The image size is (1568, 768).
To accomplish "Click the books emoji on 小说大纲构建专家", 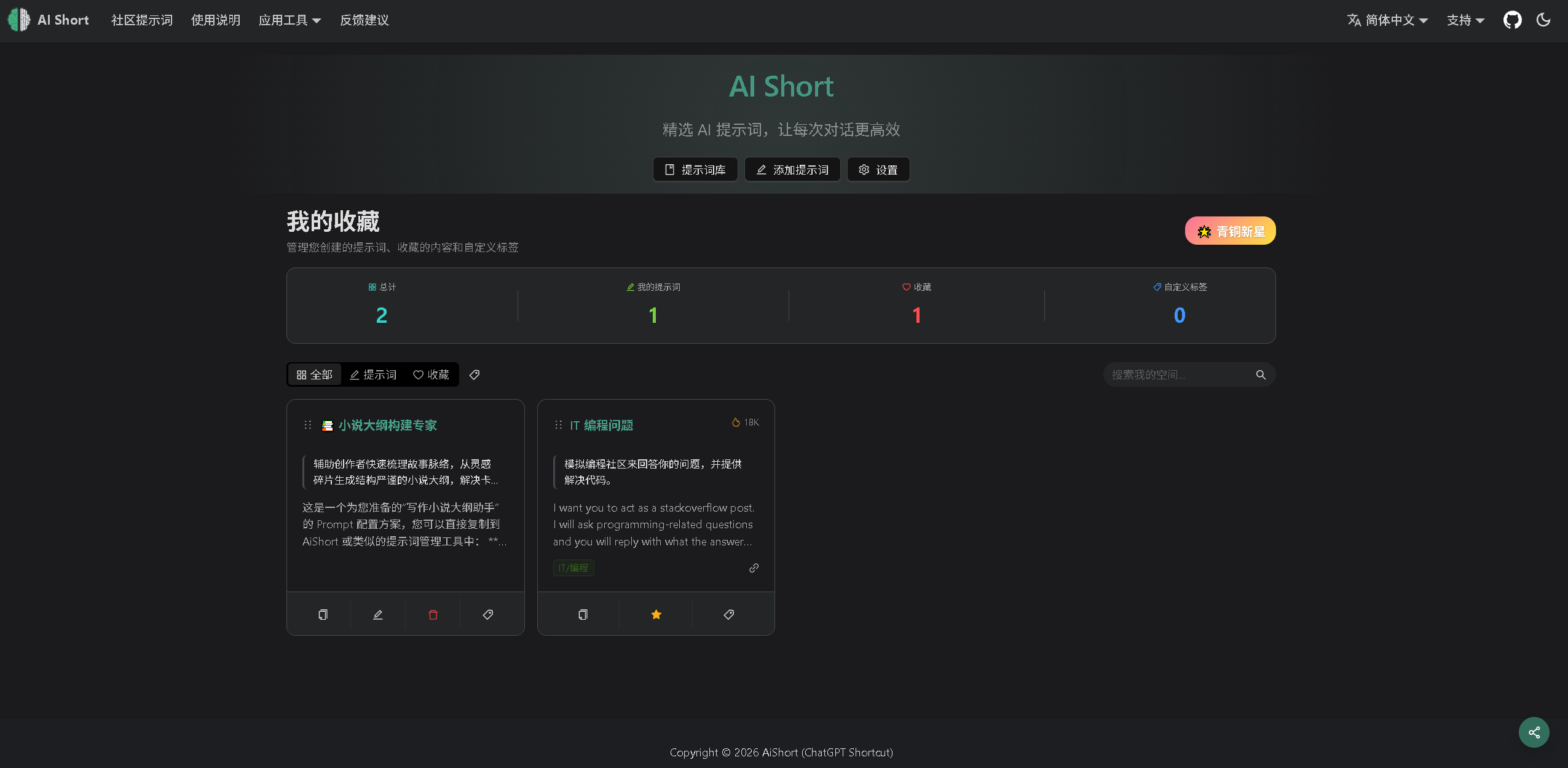I will coord(328,426).
